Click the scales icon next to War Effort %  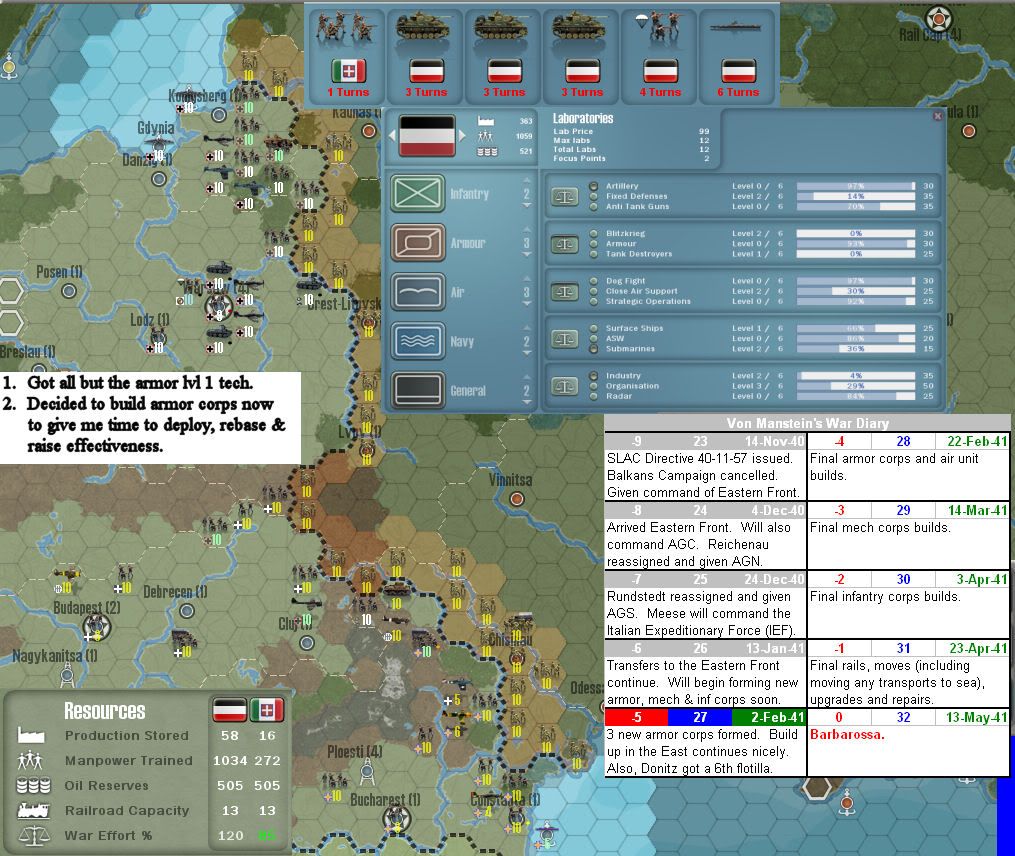click(34, 835)
